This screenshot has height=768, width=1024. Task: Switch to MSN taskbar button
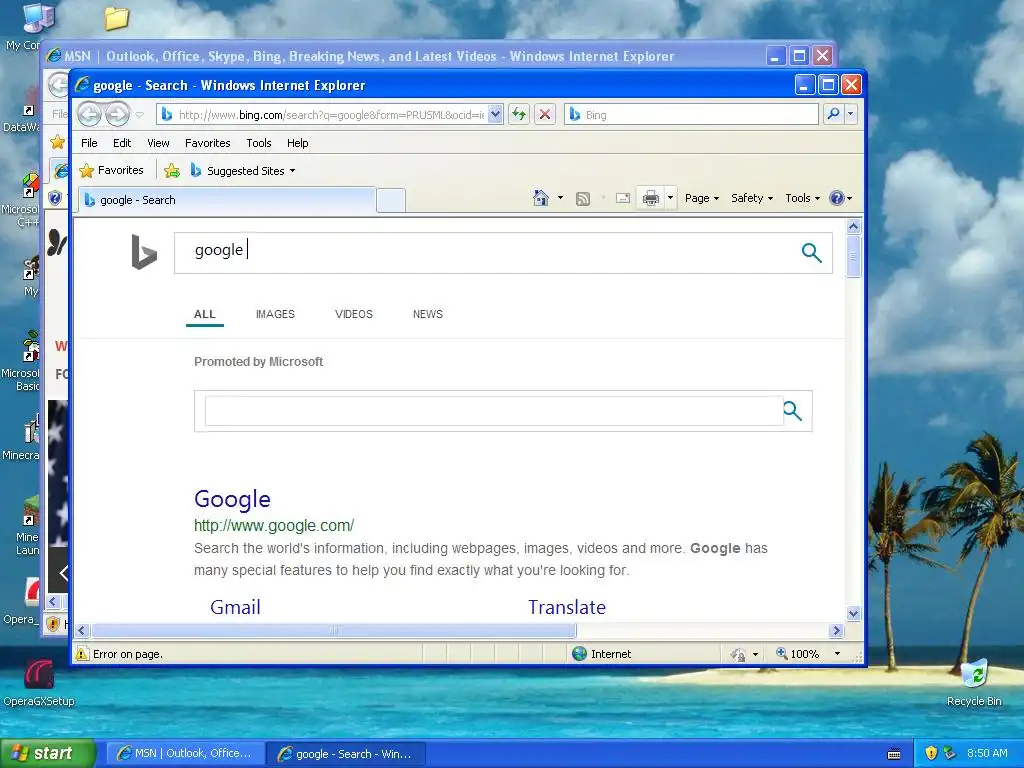pyautogui.click(x=185, y=753)
